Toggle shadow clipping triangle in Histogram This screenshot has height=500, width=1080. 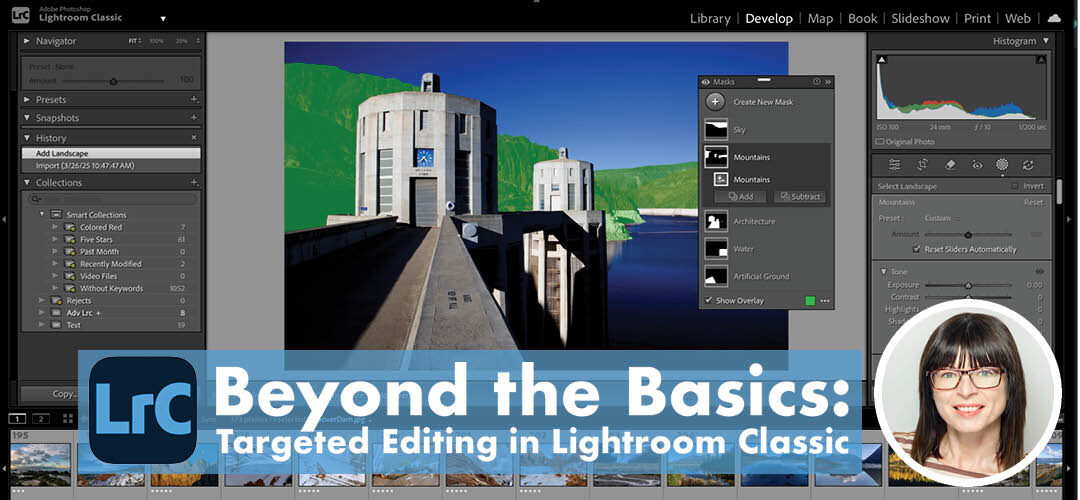coord(881,61)
